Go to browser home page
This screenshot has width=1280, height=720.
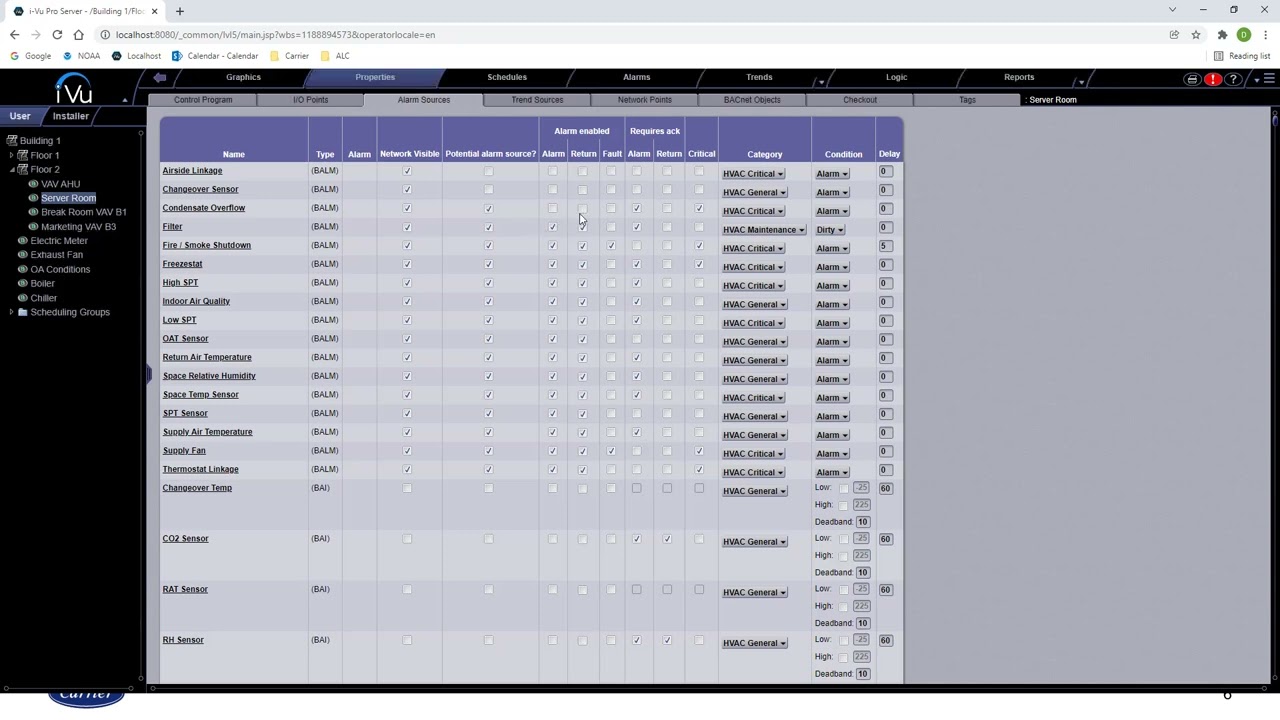pos(79,35)
